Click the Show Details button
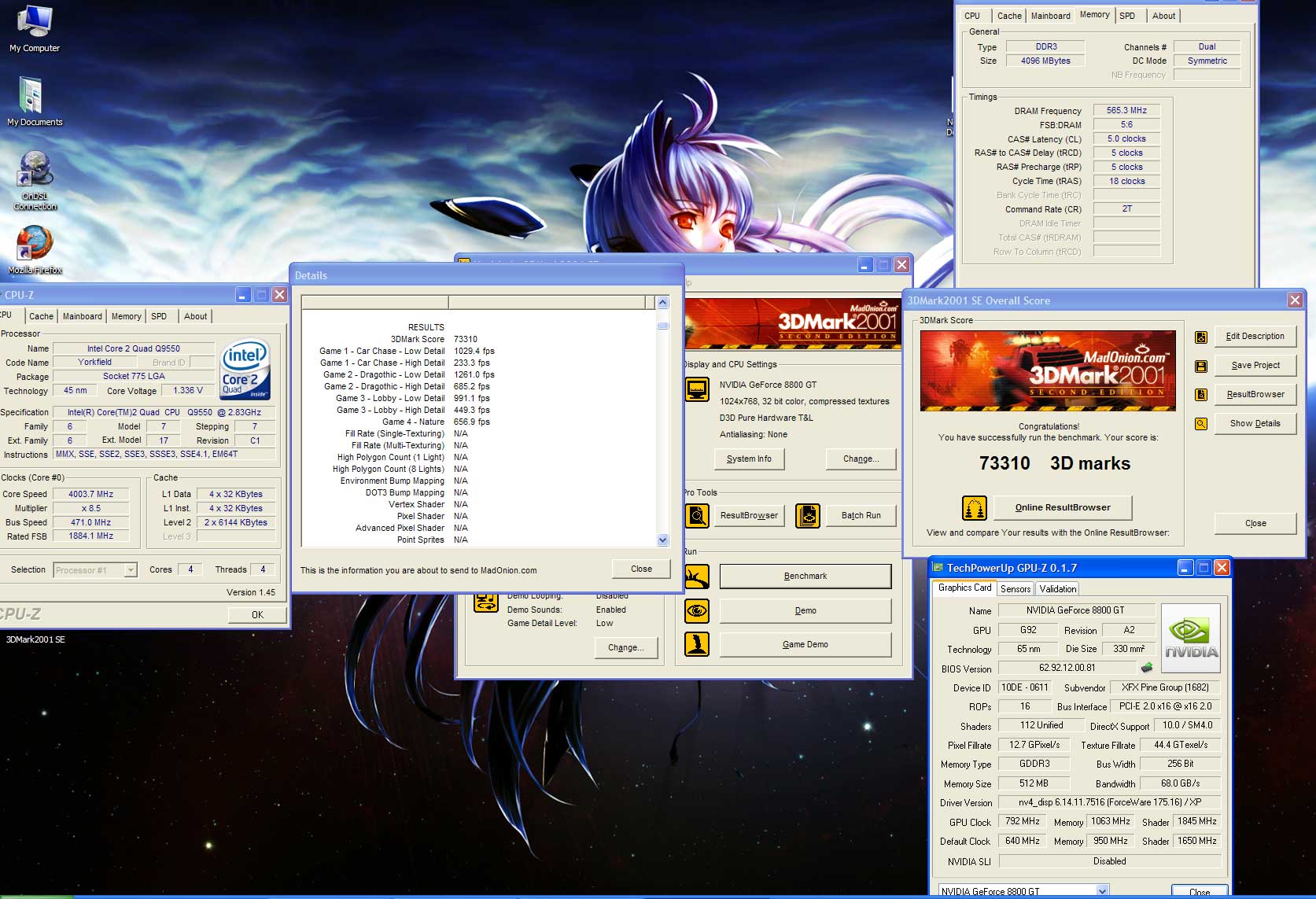This screenshot has height=899, width=1316. pos(1255,424)
